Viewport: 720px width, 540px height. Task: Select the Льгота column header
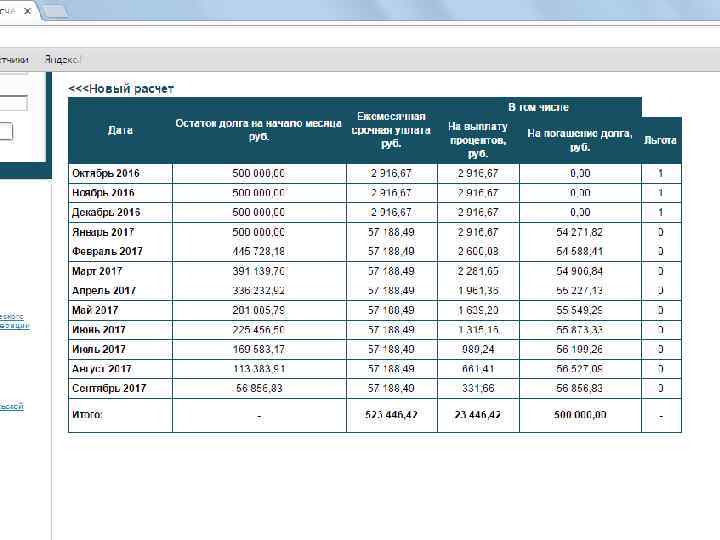[660, 141]
